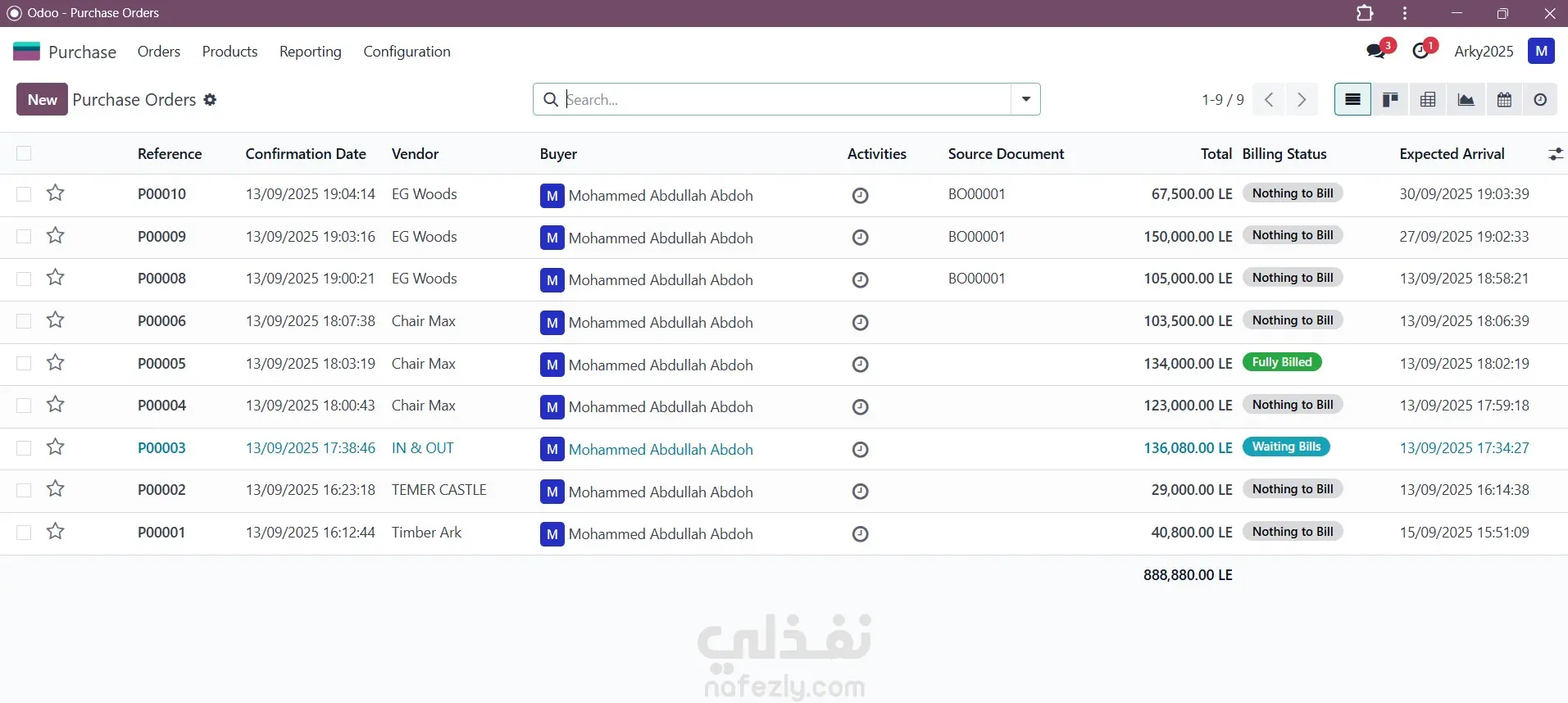This screenshot has height=703, width=1568.
Task: Go to next page of records
Action: coord(1302,100)
